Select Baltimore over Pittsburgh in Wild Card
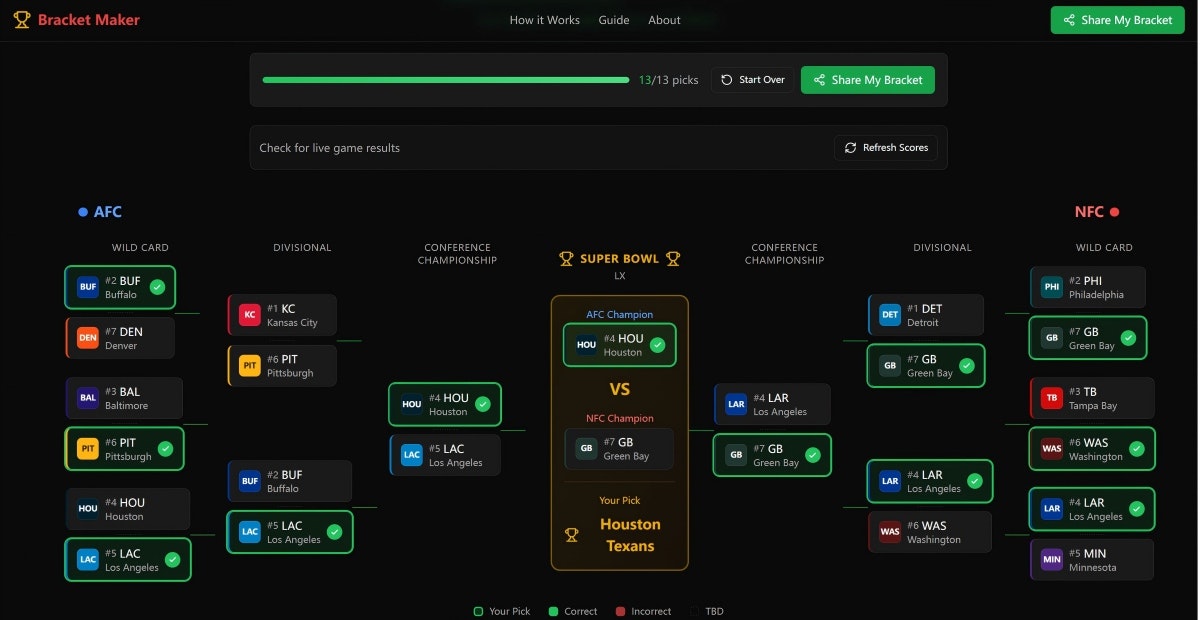This screenshot has width=1200, height=620. coord(124,398)
